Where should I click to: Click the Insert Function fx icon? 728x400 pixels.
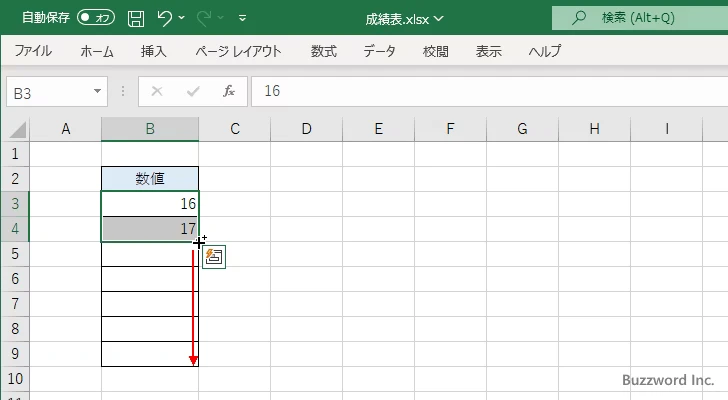click(229, 91)
